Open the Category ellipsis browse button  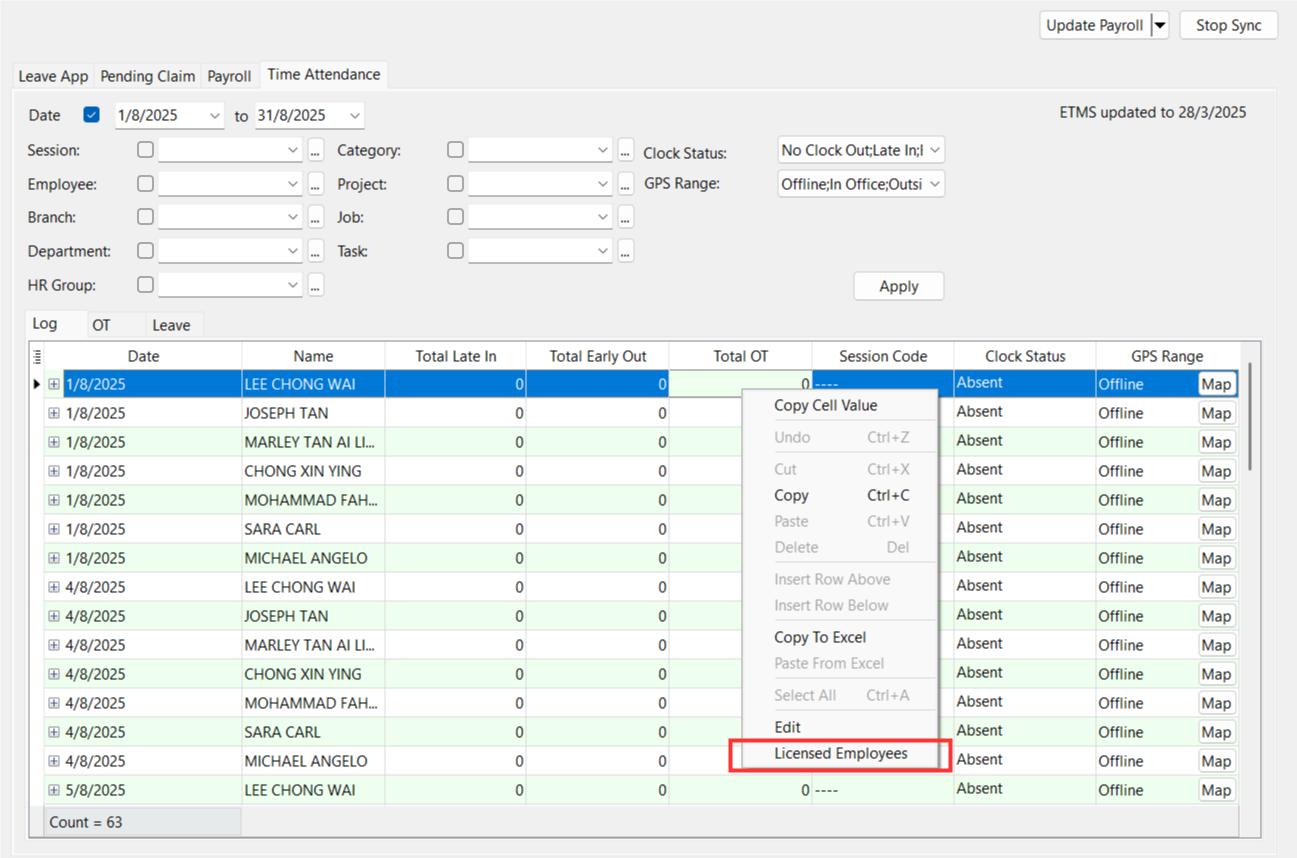(626, 151)
